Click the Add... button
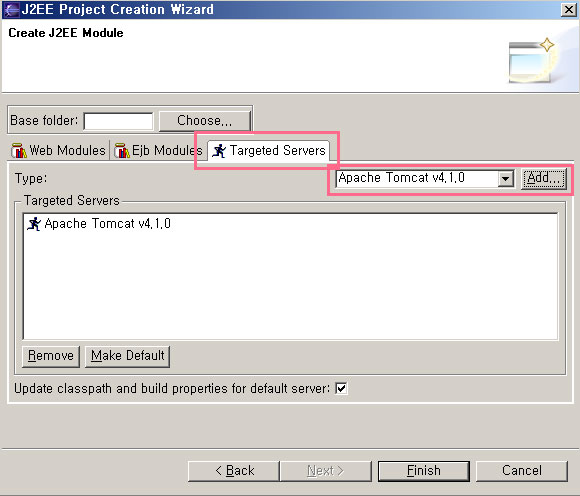The image size is (580, 496). click(x=544, y=178)
